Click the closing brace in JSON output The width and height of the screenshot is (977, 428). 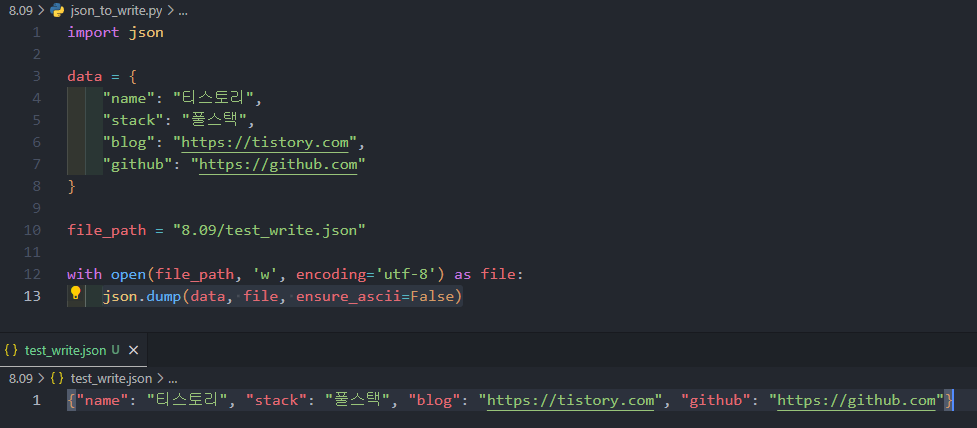[948, 400]
